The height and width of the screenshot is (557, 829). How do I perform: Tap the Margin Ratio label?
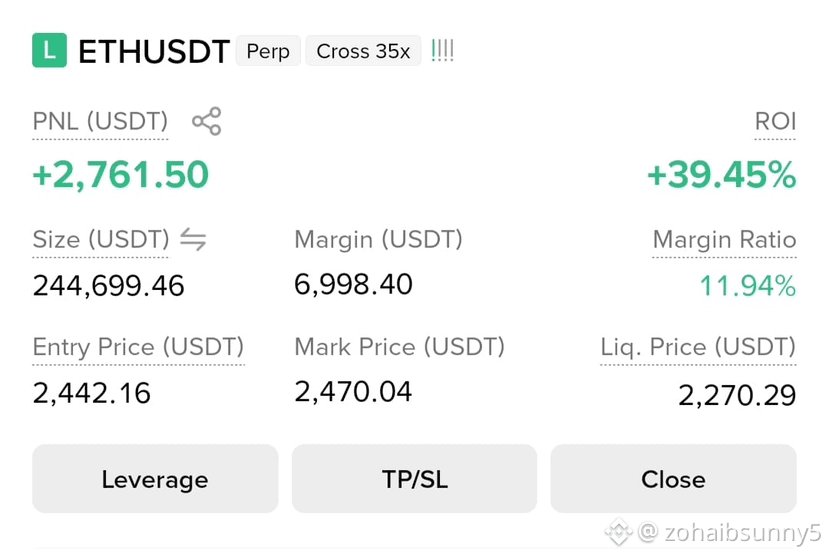click(724, 239)
